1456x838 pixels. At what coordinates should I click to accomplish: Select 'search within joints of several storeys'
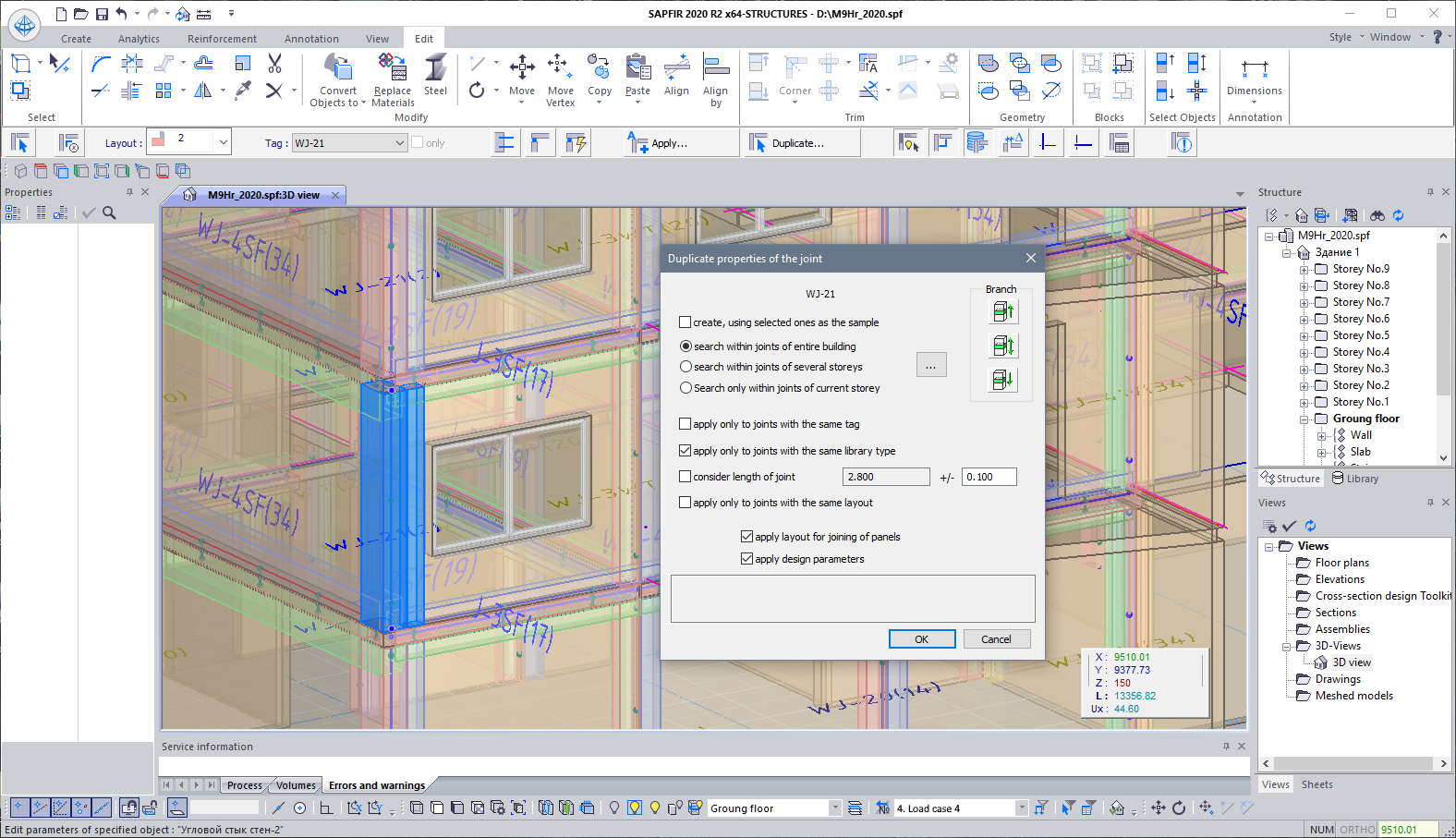(686, 367)
